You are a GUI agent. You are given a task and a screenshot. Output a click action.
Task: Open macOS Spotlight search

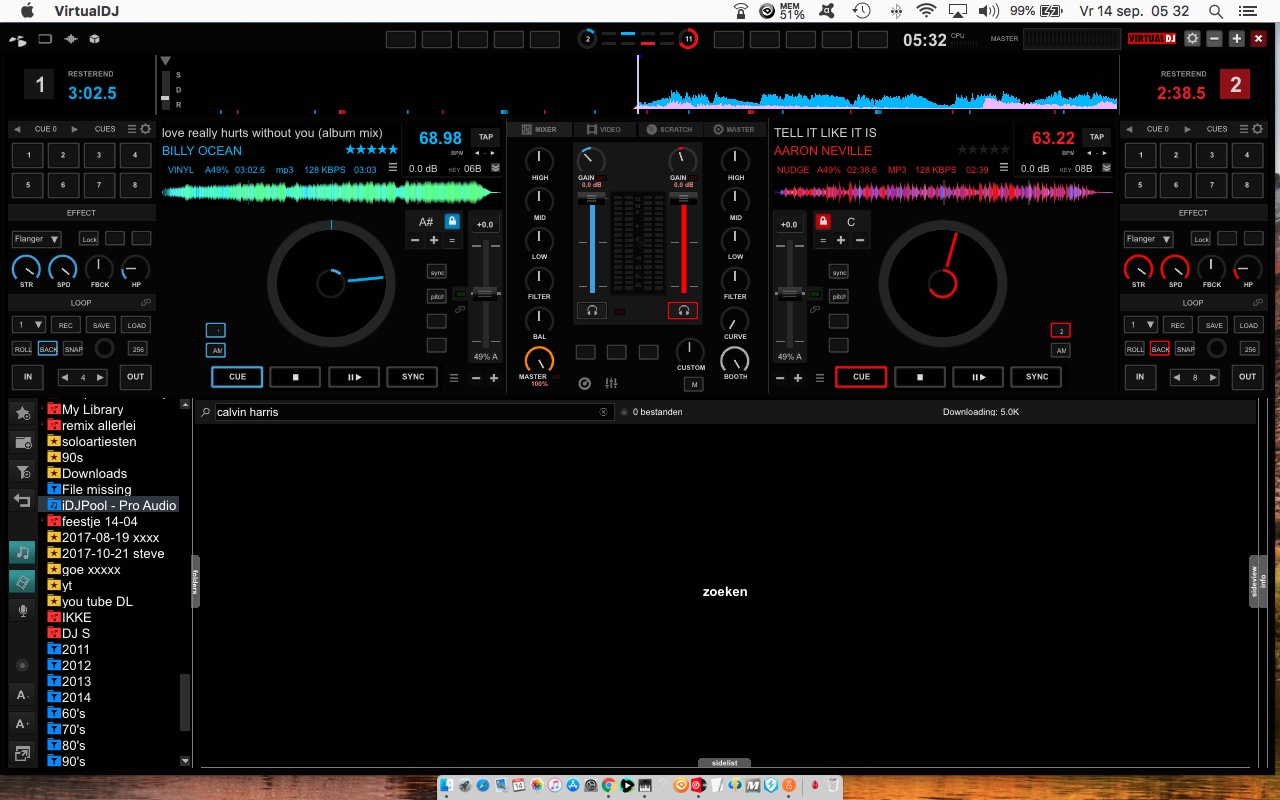tap(1216, 11)
